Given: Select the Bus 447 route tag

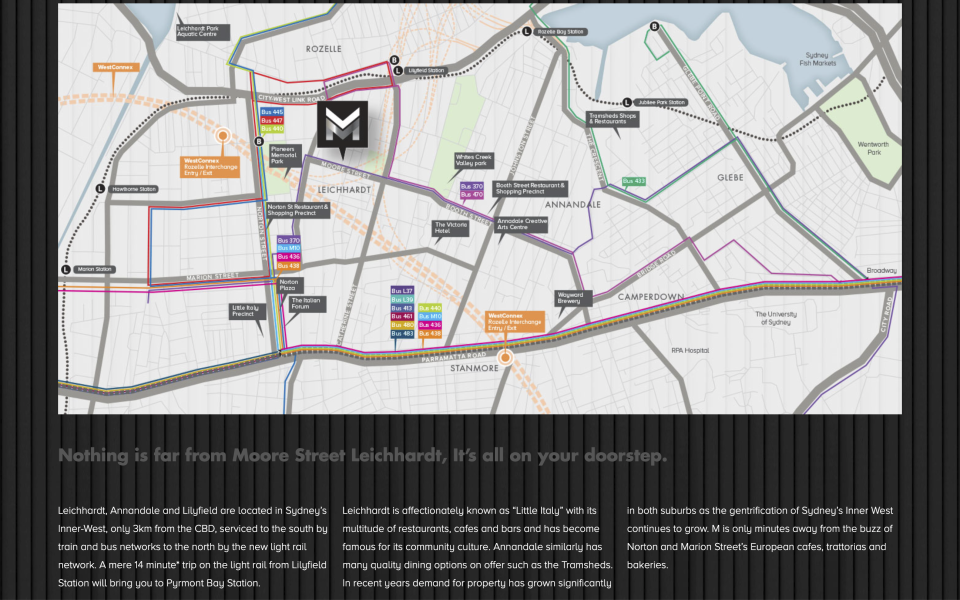Looking at the screenshot, I should click(x=272, y=121).
